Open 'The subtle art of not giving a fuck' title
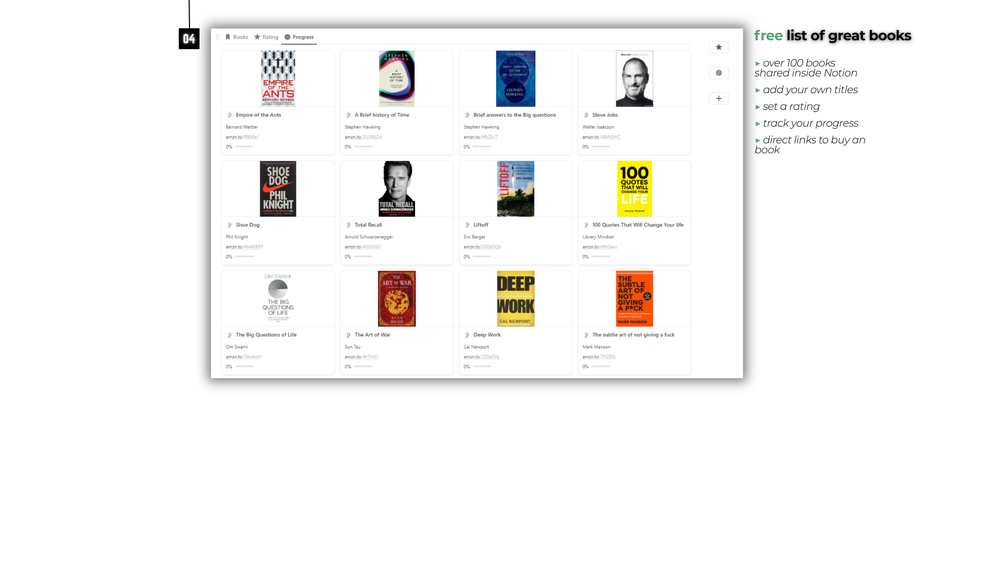The height and width of the screenshot is (565, 1005). point(633,335)
